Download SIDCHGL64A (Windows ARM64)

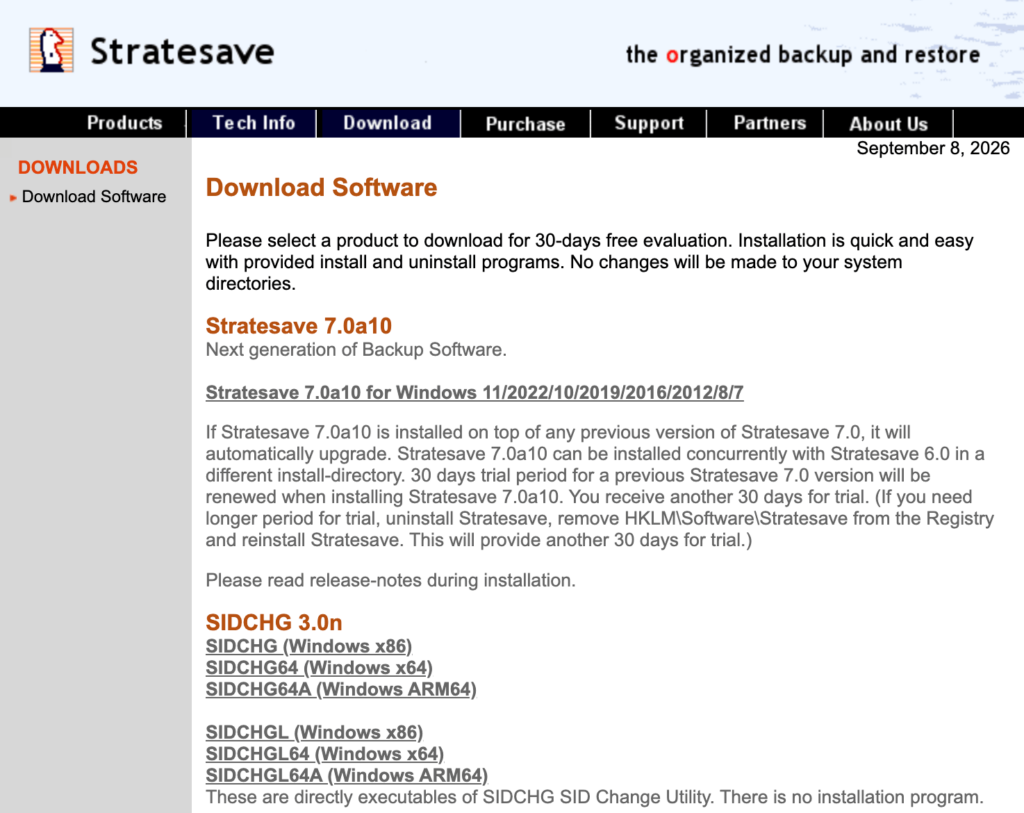tap(347, 775)
